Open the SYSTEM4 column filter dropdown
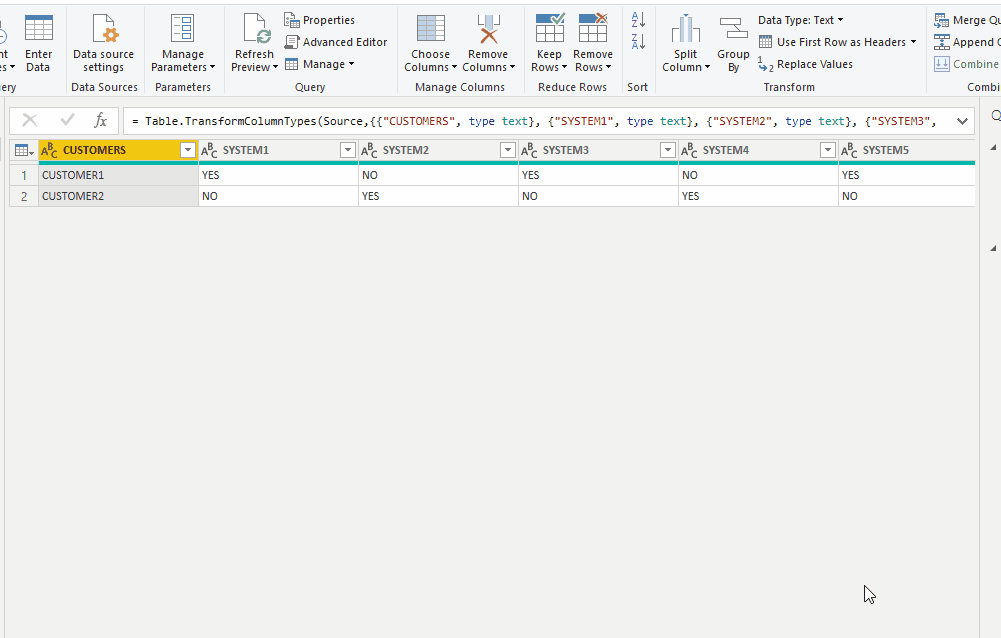 pyautogui.click(x=827, y=150)
